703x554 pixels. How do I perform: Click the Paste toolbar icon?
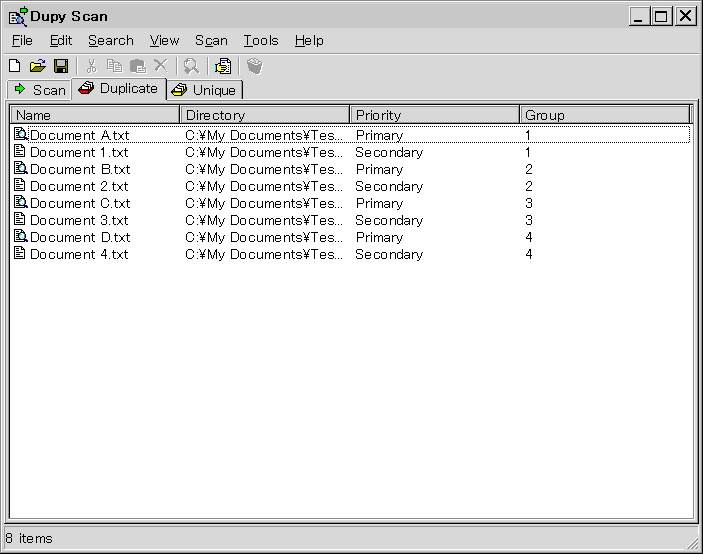point(138,66)
